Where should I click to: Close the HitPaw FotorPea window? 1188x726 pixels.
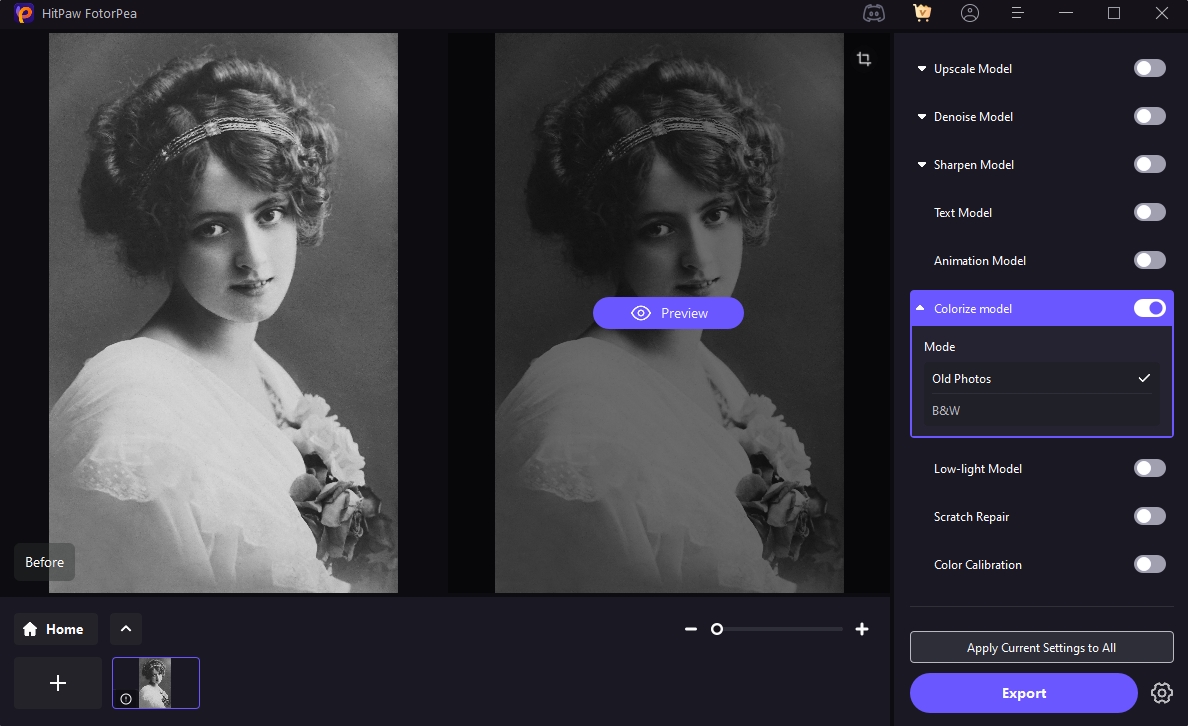pyautogui.click(x=1161, y=13)
